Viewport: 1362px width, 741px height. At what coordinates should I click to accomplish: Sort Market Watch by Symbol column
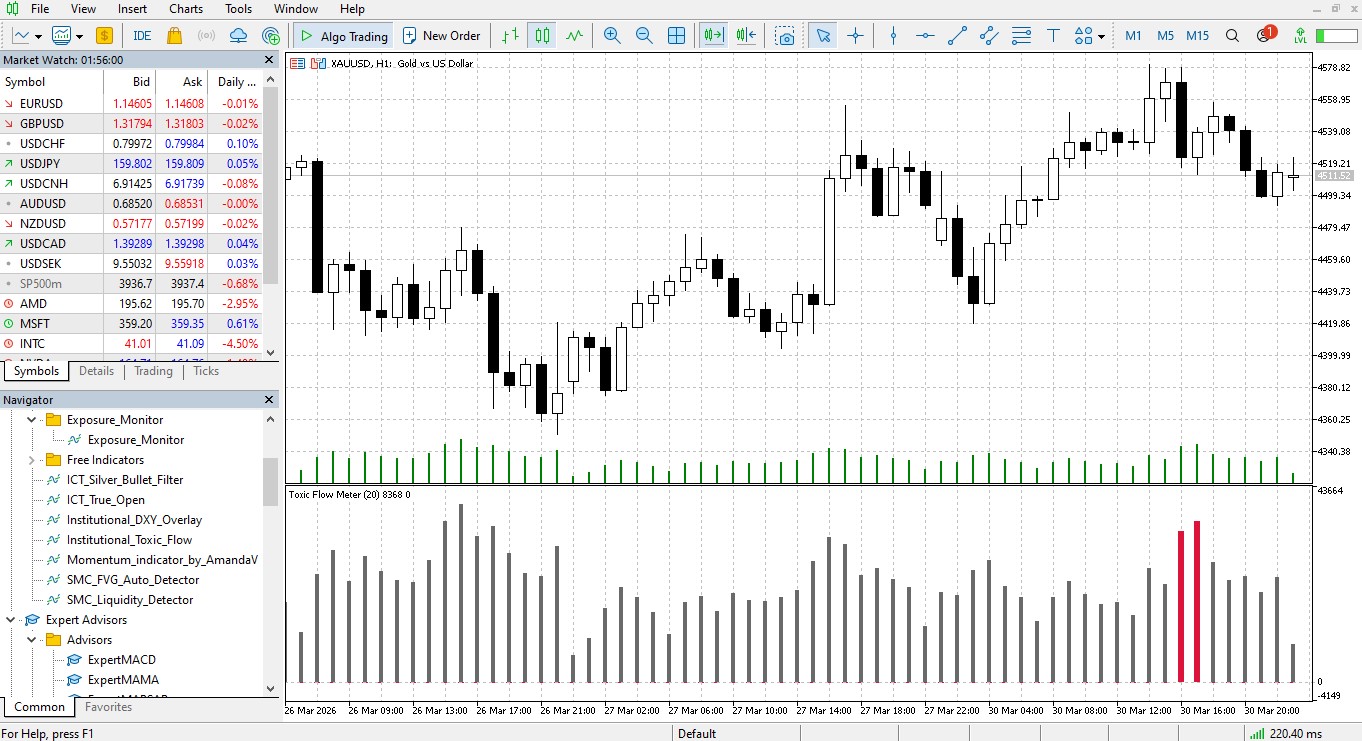(51, 82)
